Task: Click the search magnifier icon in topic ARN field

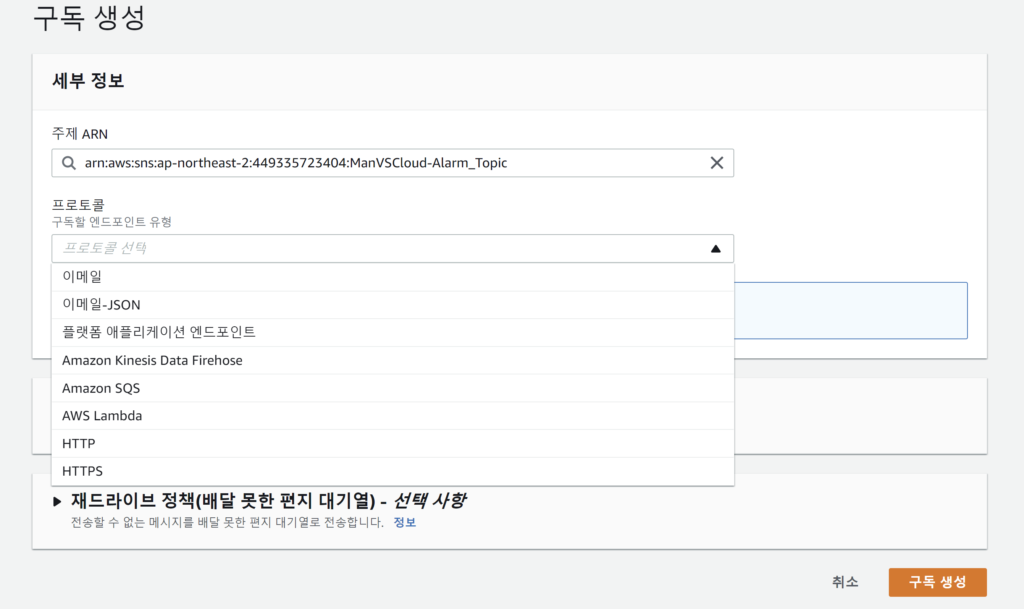Action: coord(68,163)
